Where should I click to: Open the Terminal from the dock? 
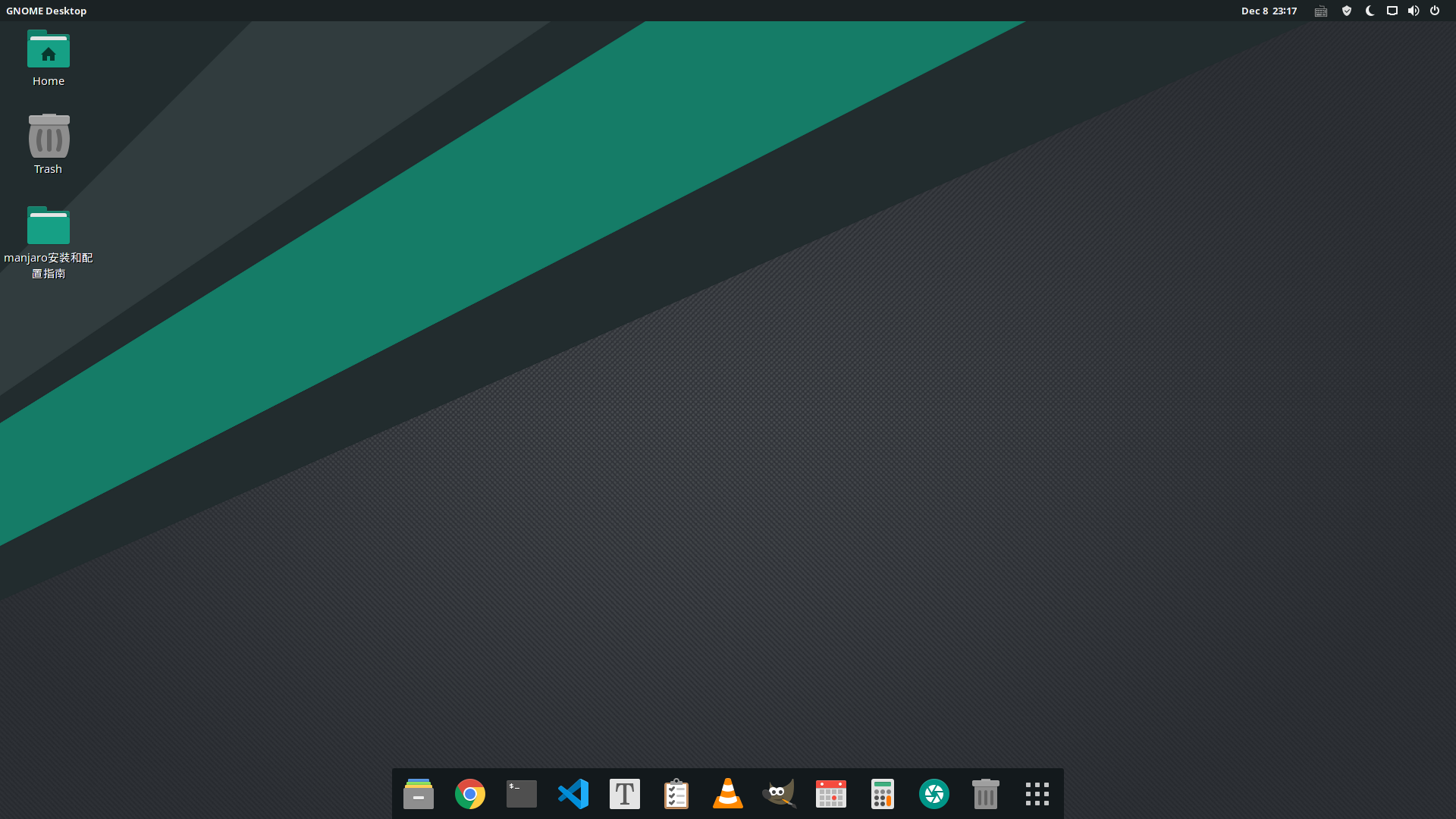click(x=522, y=794)
